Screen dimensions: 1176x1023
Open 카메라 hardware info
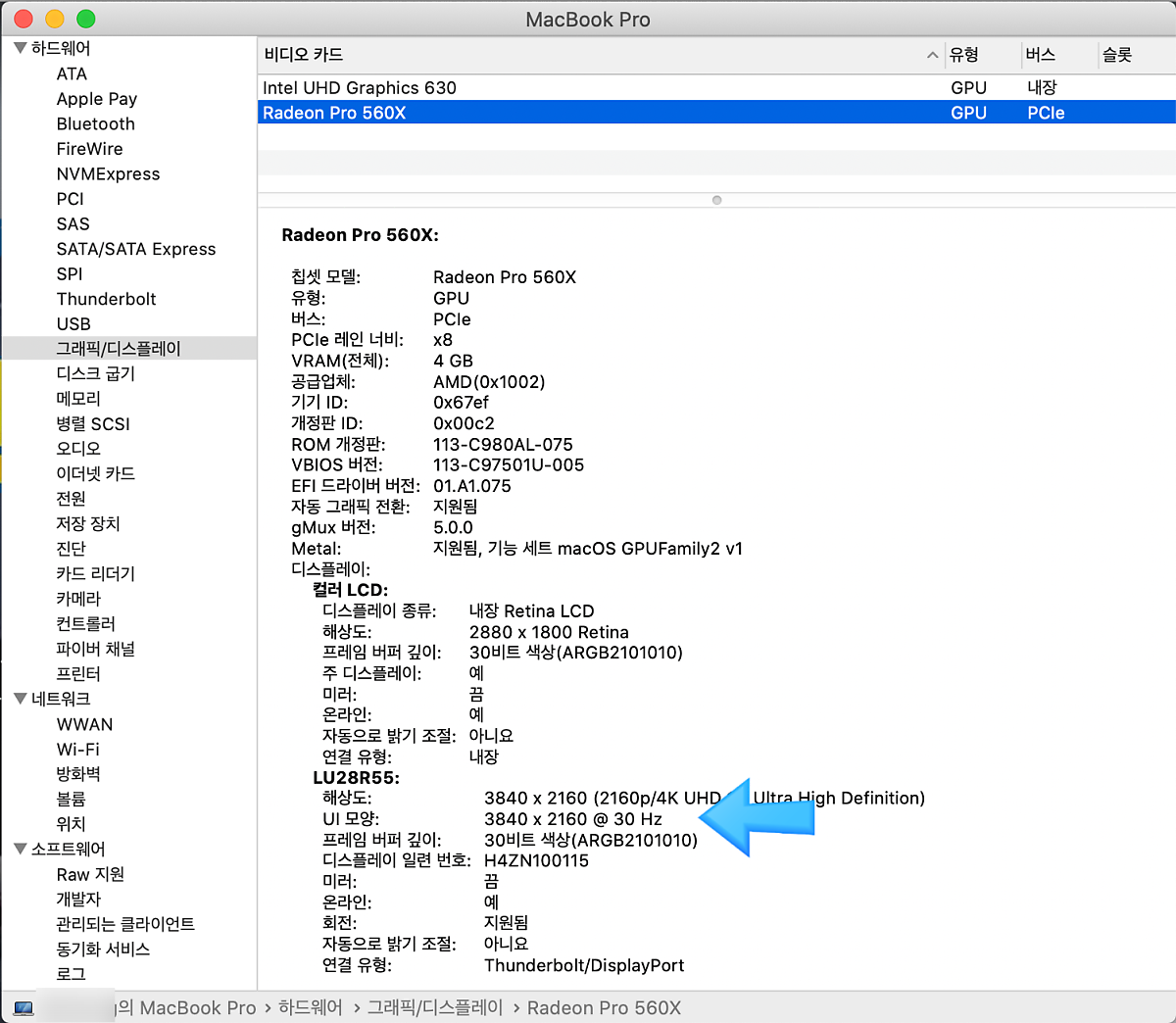[x=78, y=598]
